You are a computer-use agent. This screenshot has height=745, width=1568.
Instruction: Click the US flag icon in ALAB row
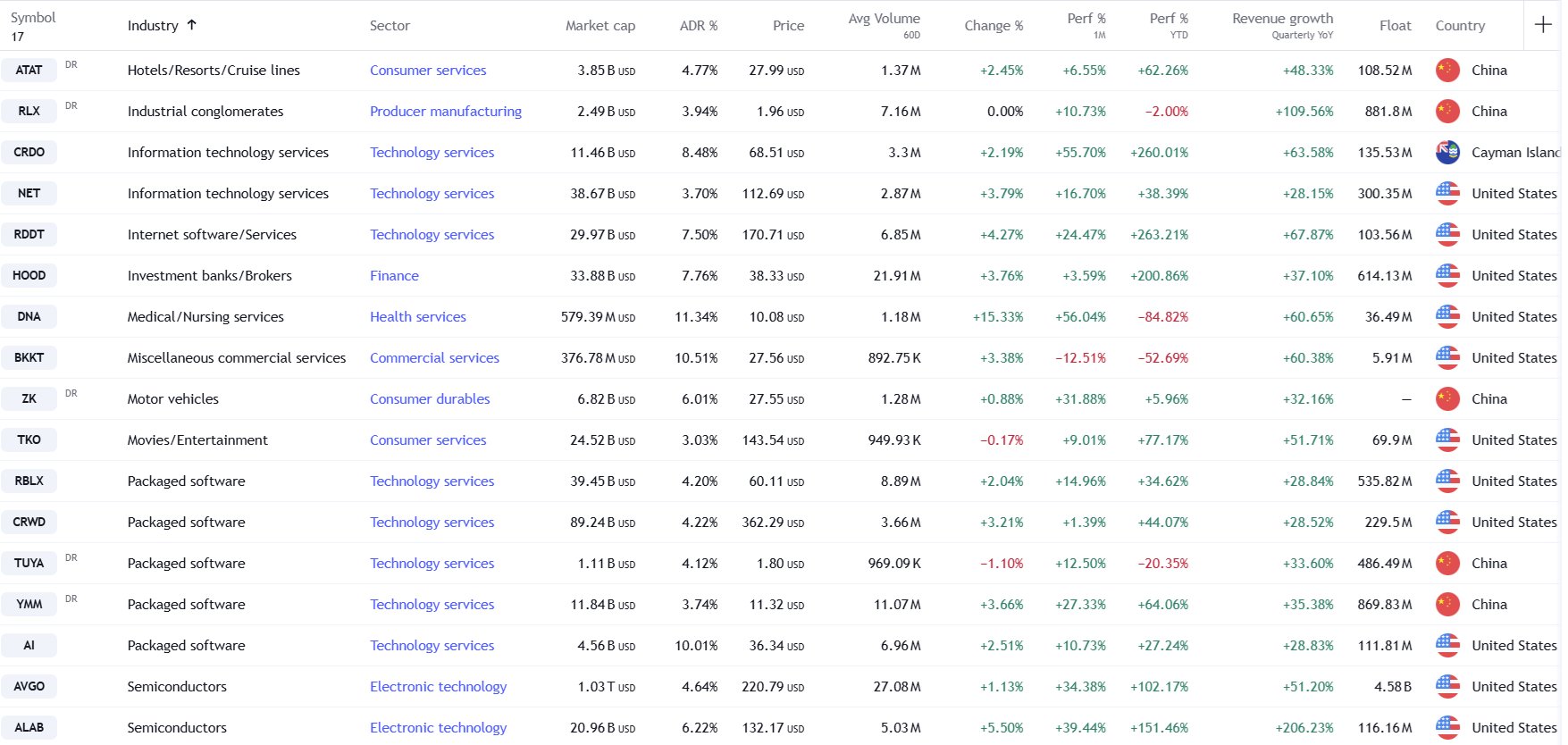(1447, 728)
